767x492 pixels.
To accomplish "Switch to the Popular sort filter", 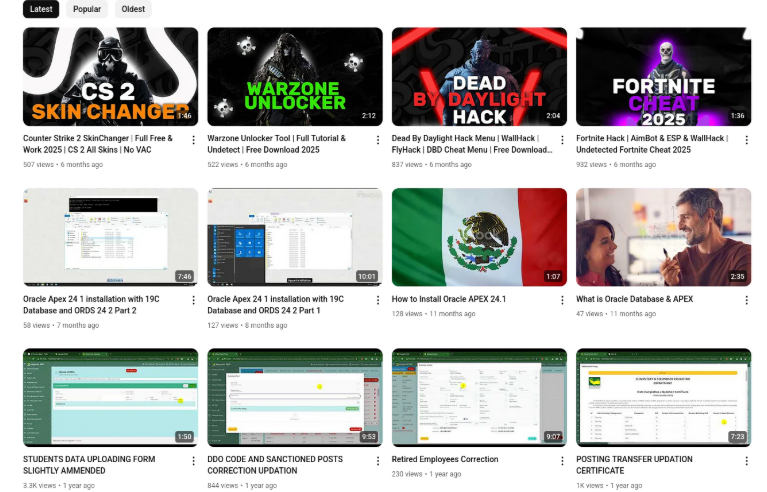I will tap(87, 9).
